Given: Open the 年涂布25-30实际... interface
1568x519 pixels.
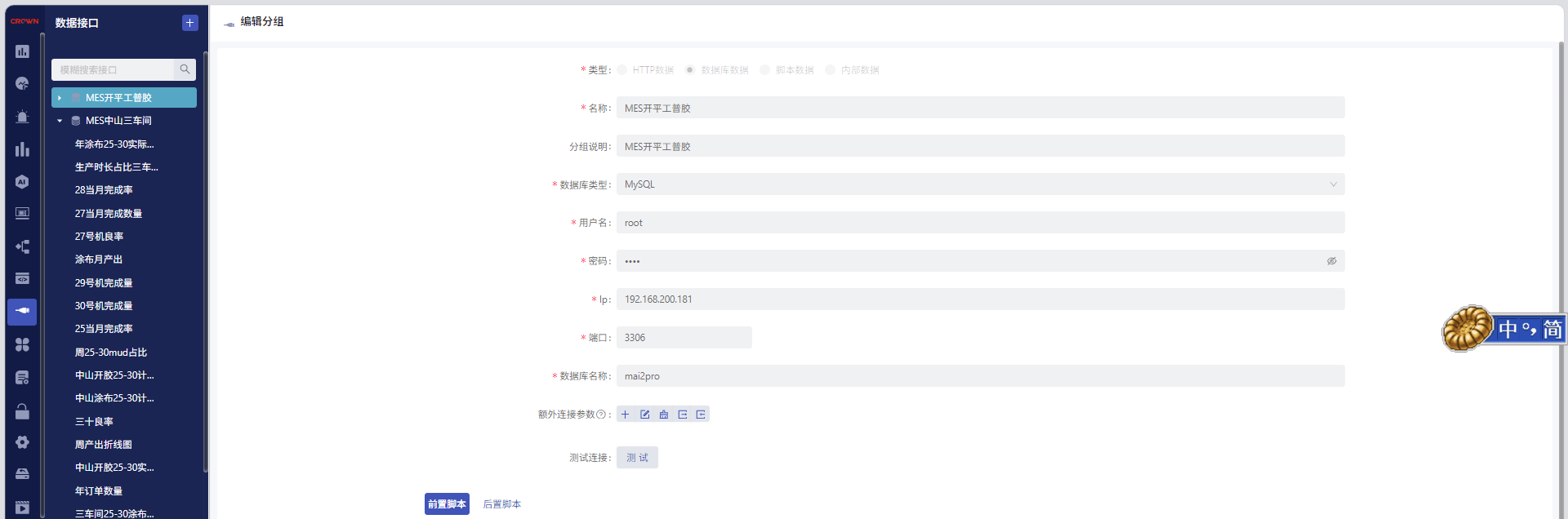Looking at the screenshot, I should click(x=114, y=144).
